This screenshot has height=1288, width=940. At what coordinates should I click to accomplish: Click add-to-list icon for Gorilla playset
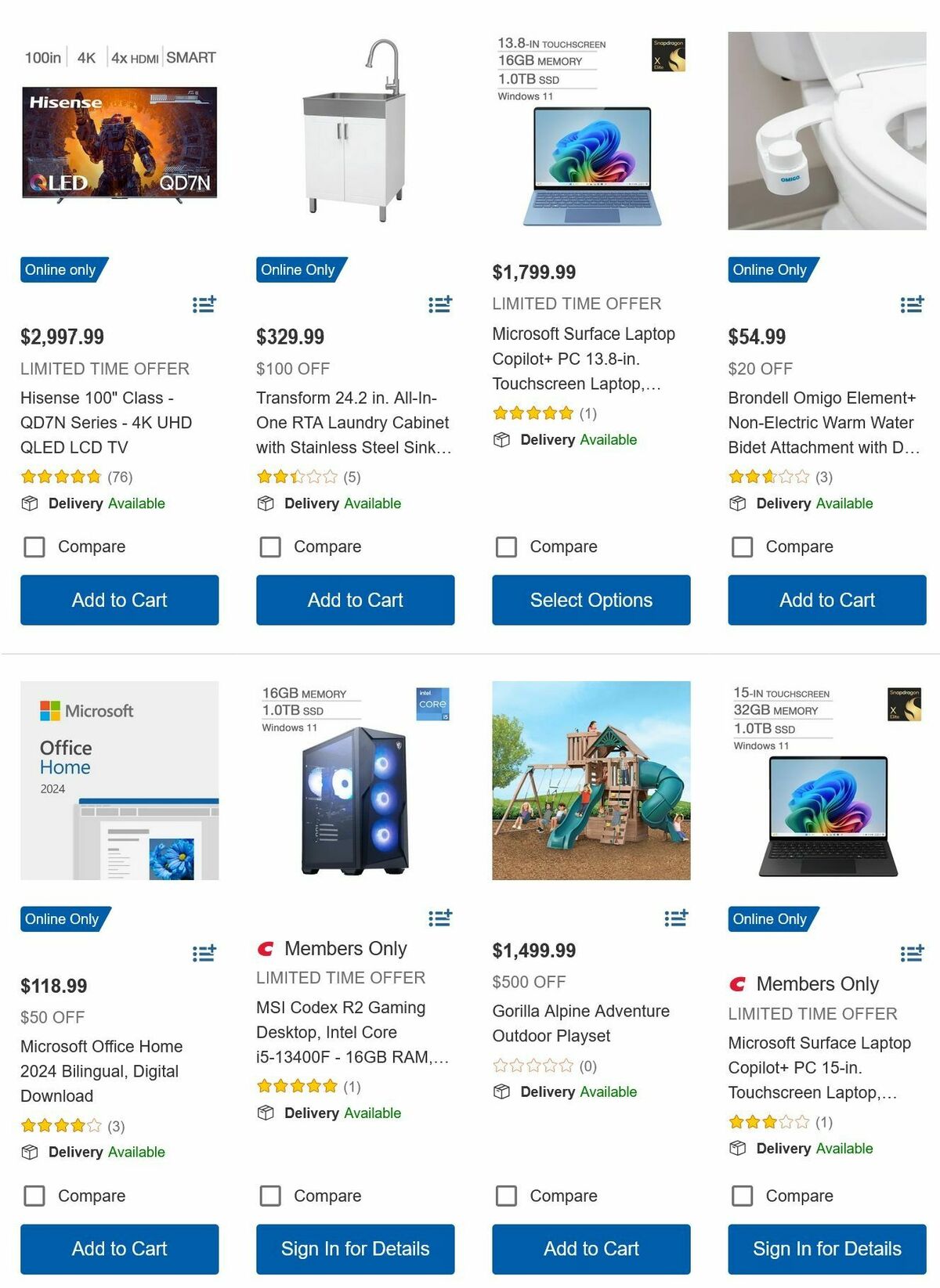point(676,918)
